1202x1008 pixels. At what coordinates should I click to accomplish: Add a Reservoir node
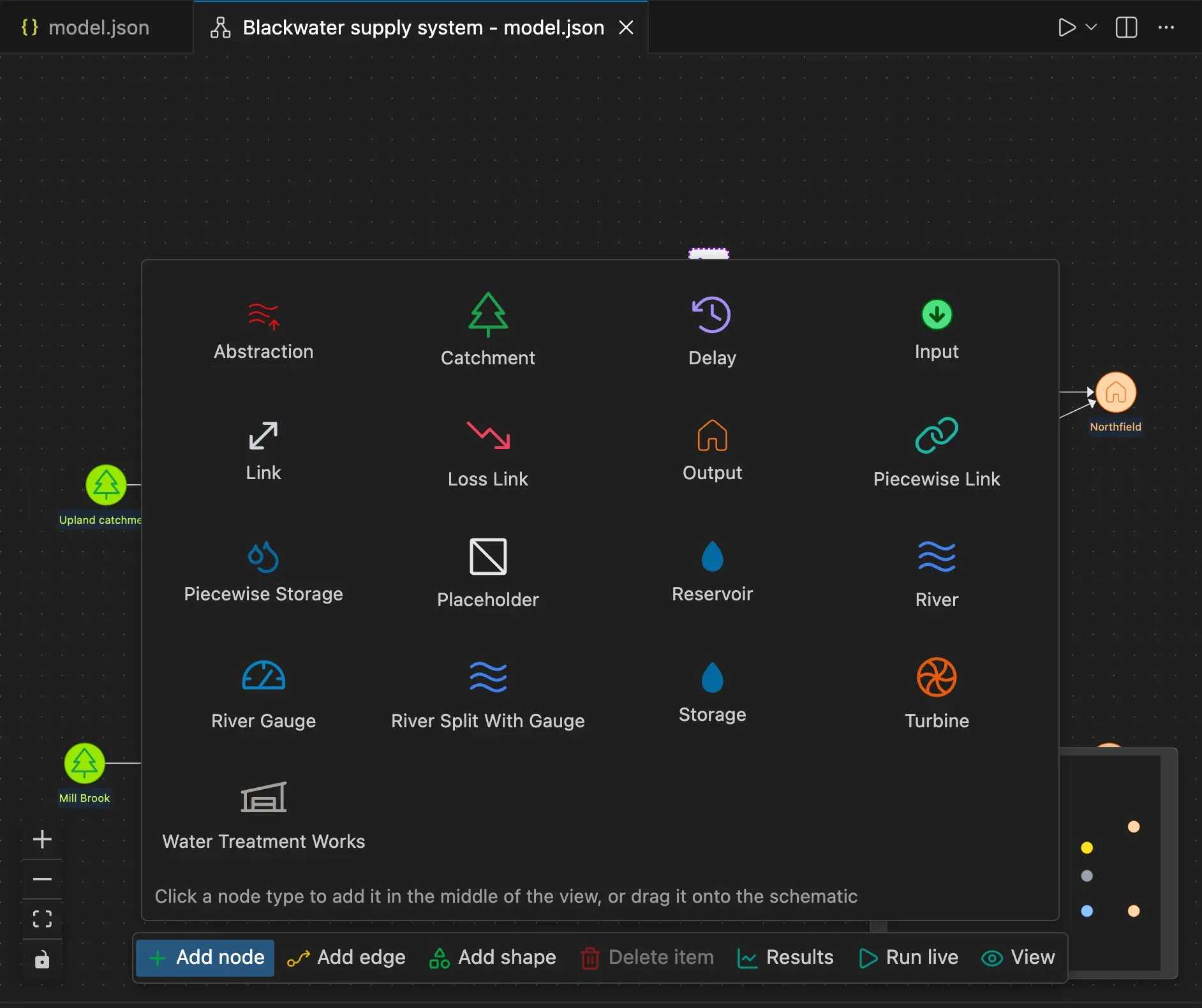[712, 572]
